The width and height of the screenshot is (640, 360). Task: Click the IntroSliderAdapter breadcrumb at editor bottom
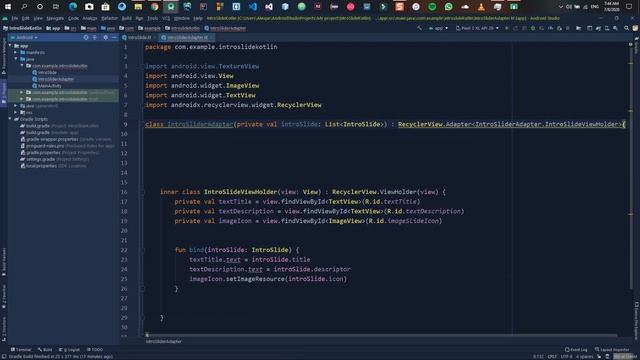click(x=164, y=341)
